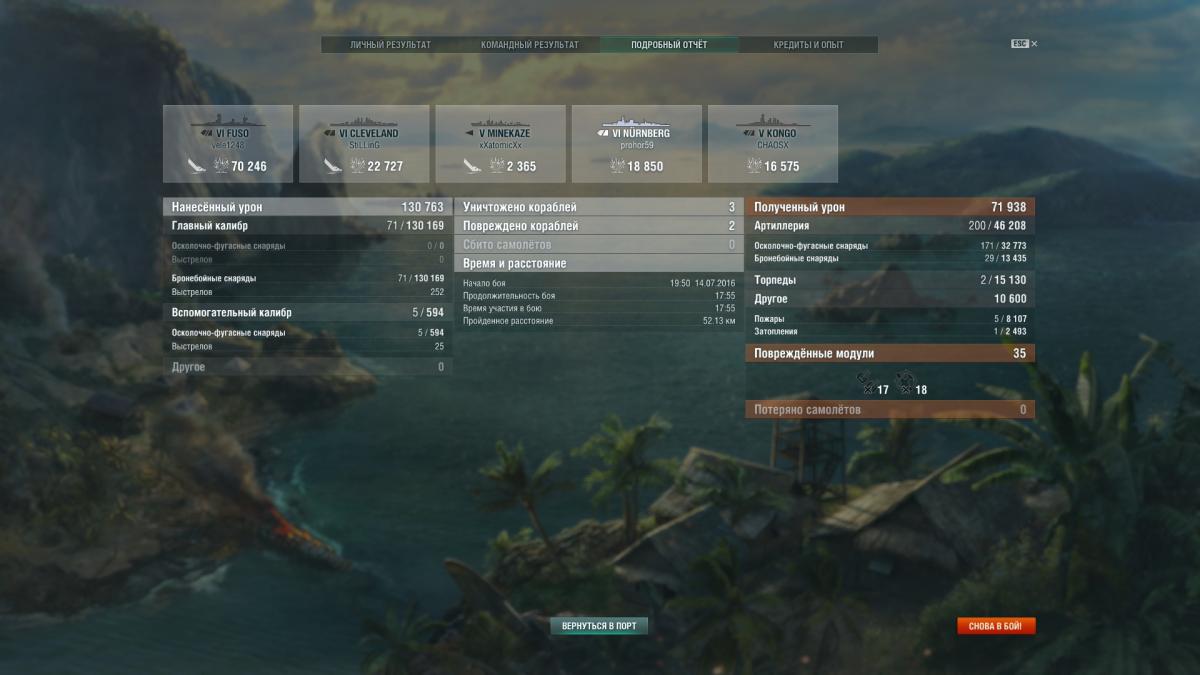Click the Вернуться в порт button

(599, 626)
